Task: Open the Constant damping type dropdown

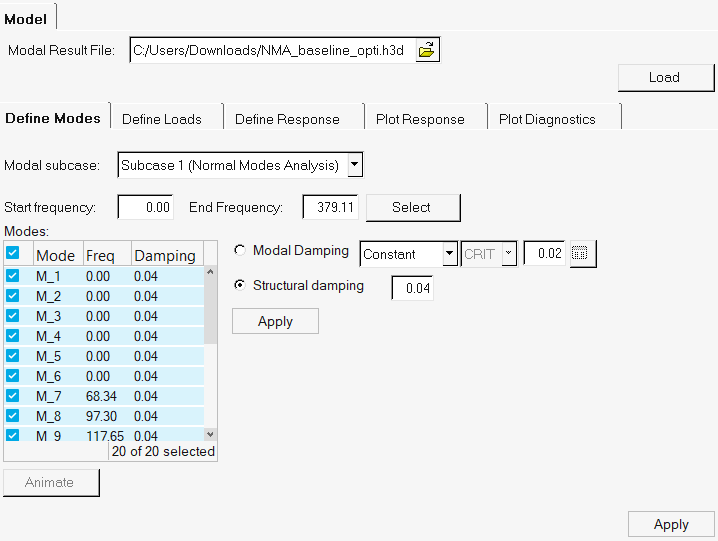Action: tap(449, 254)
